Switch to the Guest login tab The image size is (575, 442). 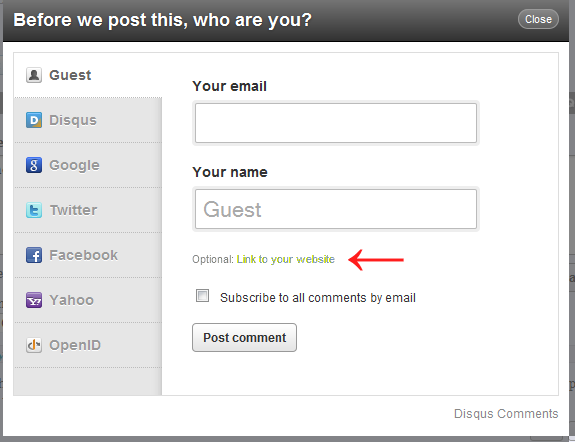88,75
